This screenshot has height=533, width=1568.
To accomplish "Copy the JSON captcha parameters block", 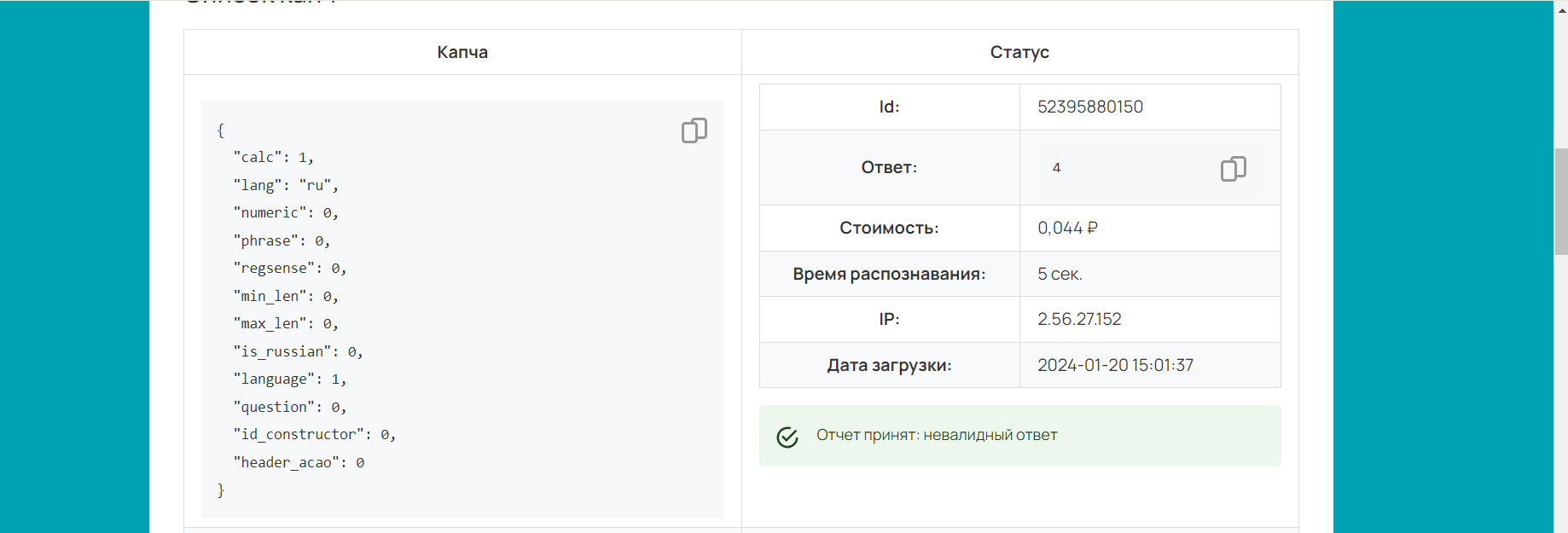I will (694, 130).
